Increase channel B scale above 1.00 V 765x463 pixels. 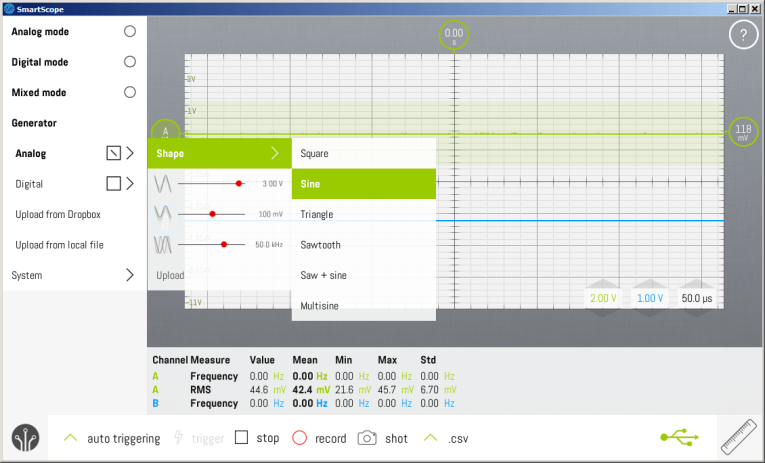coord(649,284)
